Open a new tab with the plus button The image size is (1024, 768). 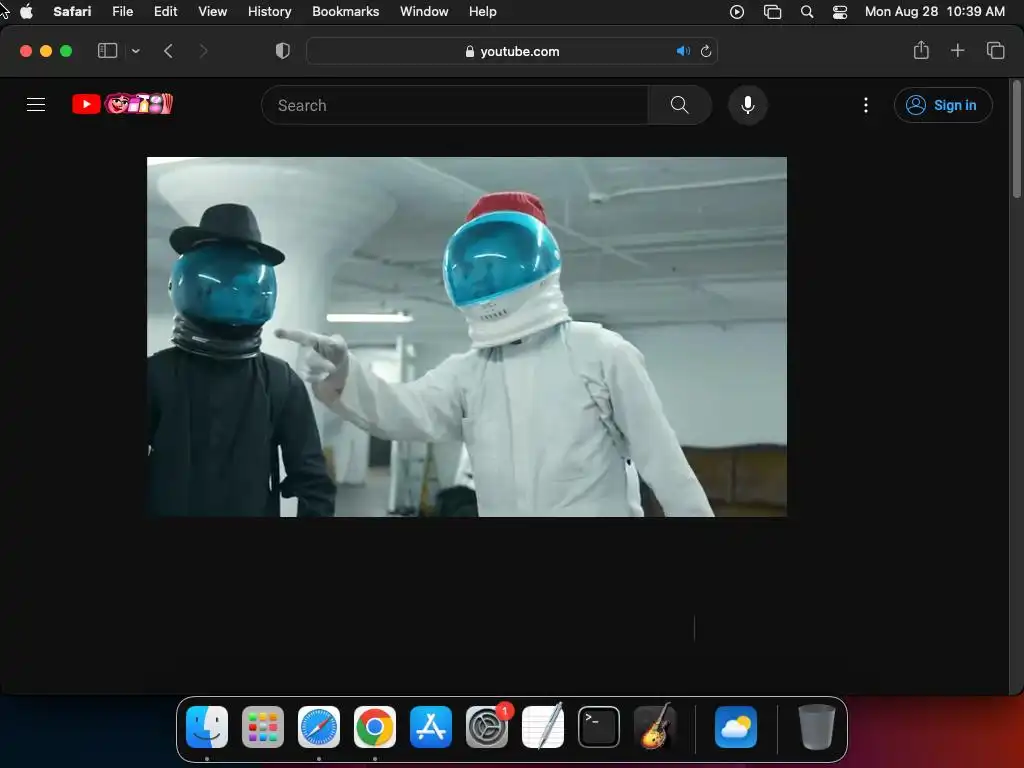[957, 50]
